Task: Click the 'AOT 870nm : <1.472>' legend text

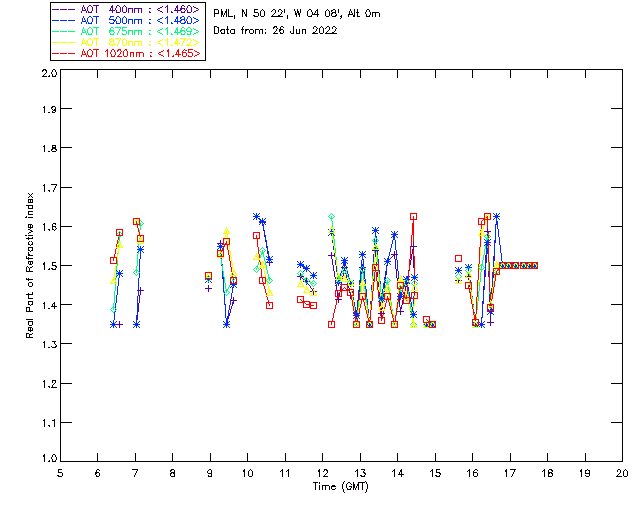Action: tap(140, 42)
